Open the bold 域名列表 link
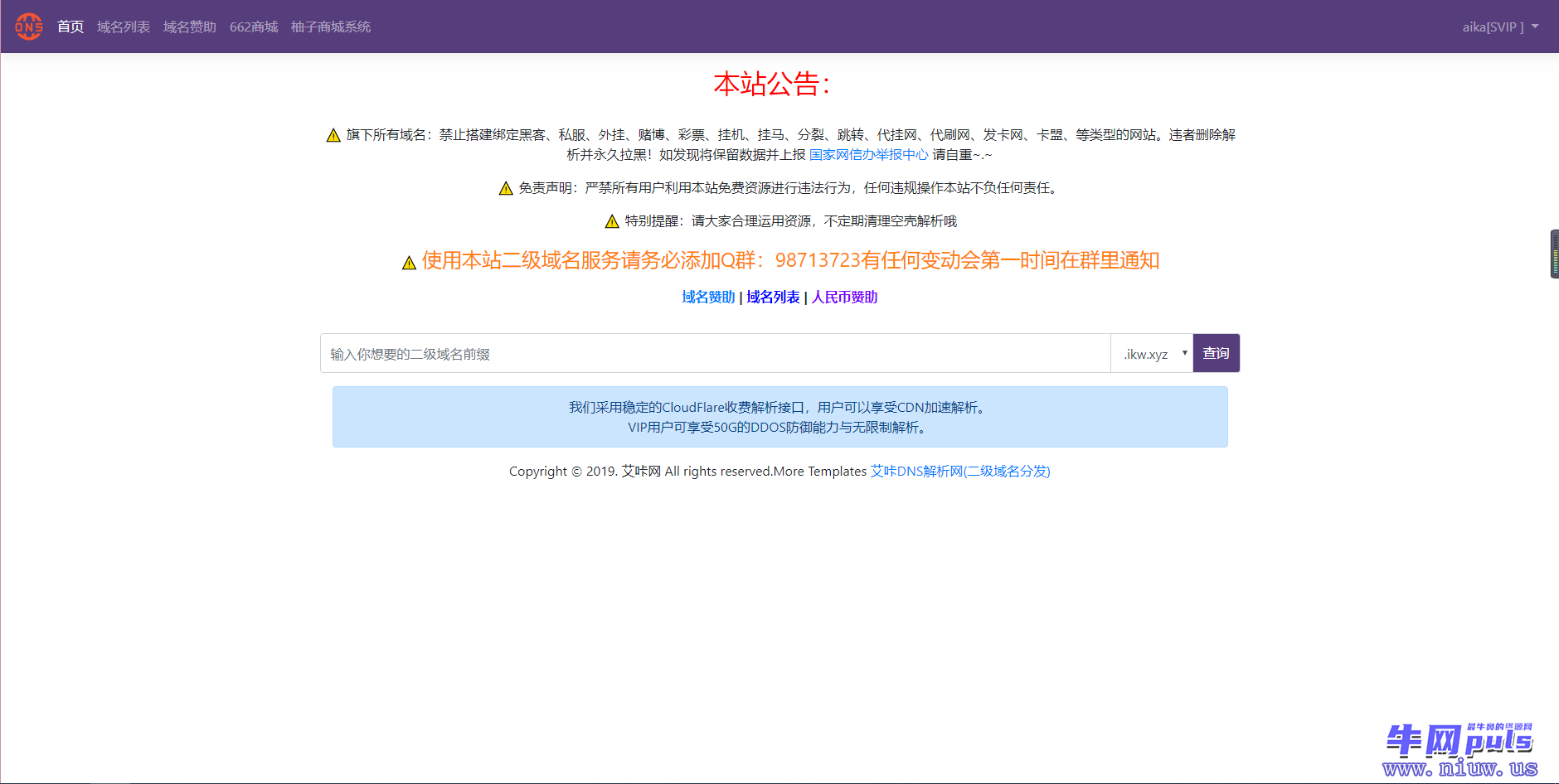Viewport: 1559px width, 784px height. [773, 298]
